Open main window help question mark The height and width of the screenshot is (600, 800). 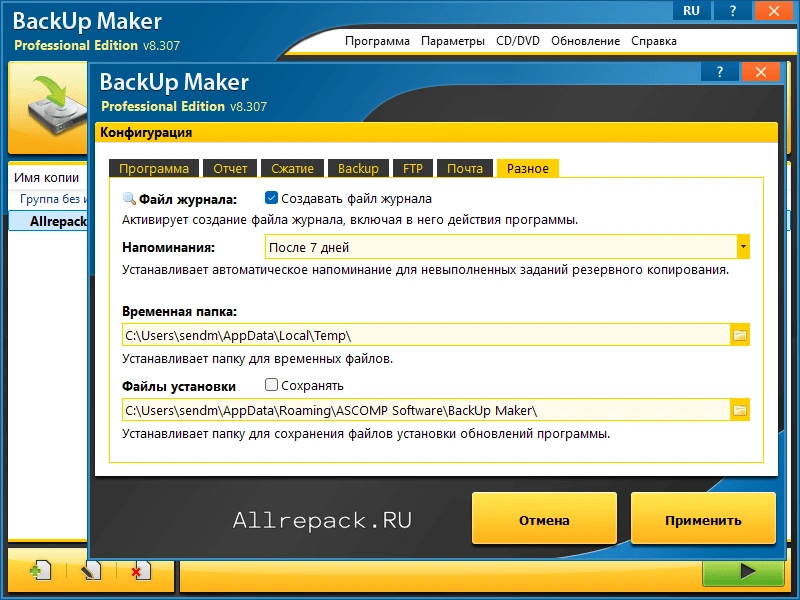[x=733, y=11]
